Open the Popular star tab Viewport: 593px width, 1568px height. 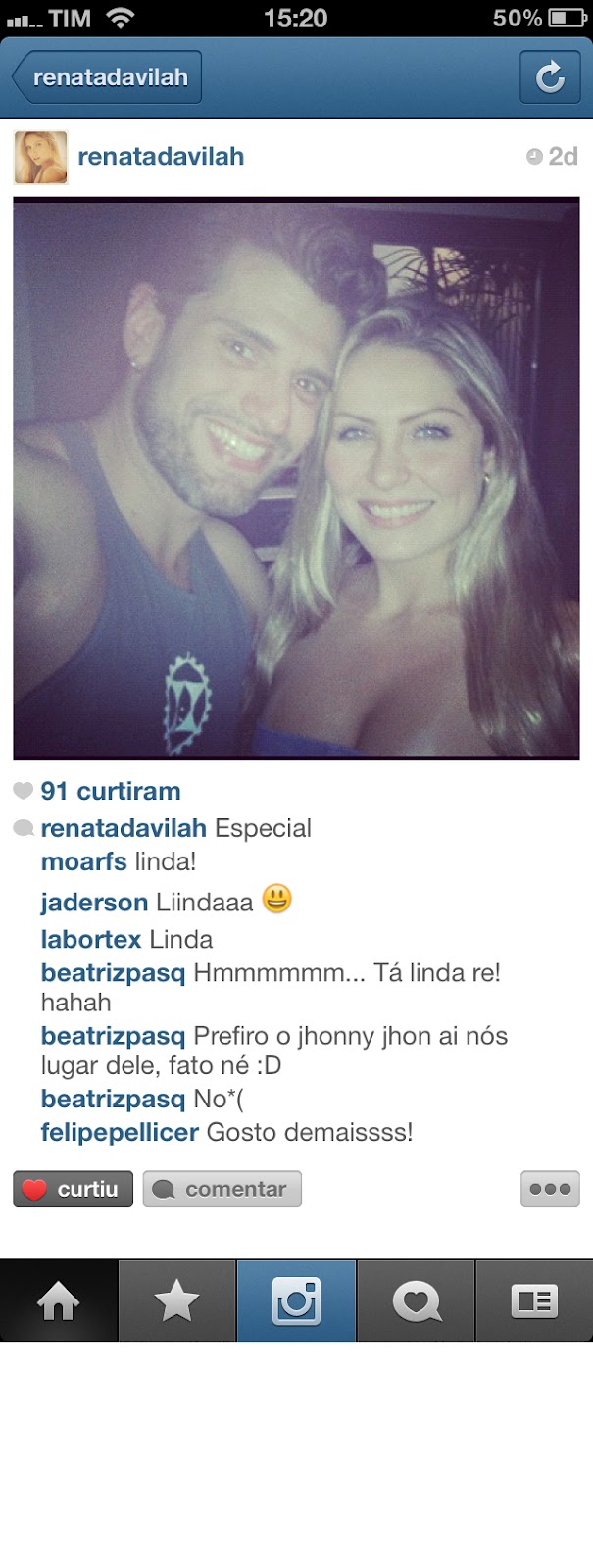(177, 1300)
